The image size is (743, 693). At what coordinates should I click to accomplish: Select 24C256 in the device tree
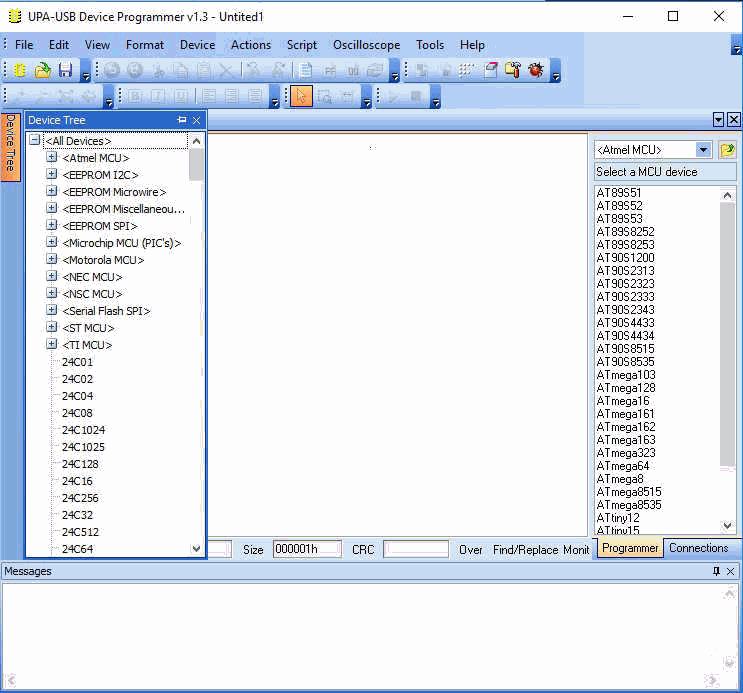click(80, 498)
